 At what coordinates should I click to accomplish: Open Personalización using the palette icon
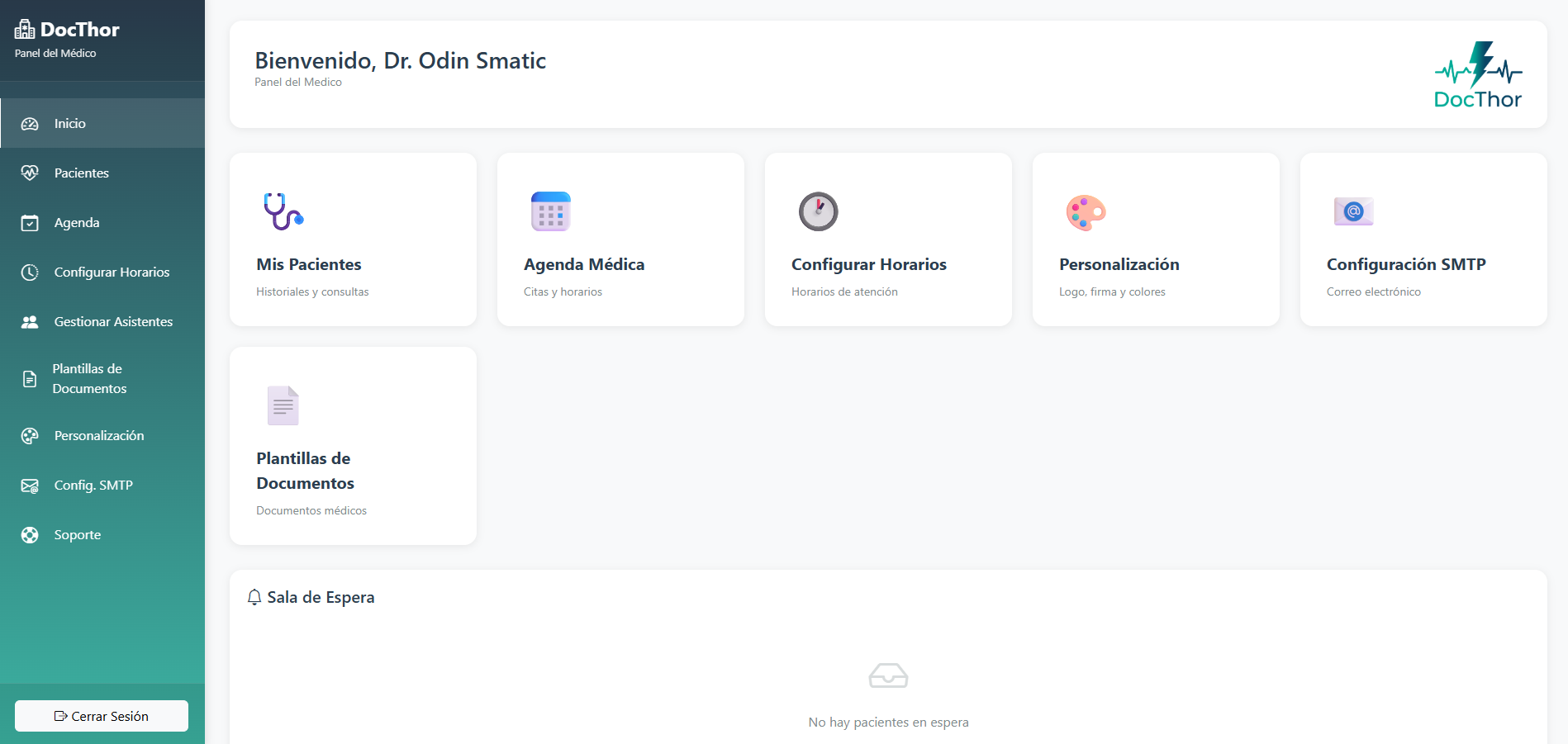click(x=30, y=435)
